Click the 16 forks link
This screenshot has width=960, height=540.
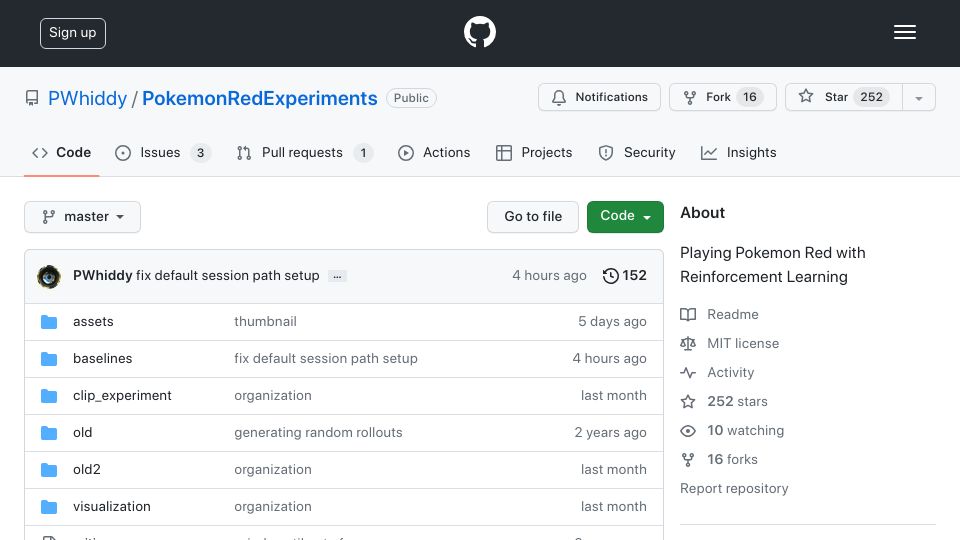(x=732, y=460)
